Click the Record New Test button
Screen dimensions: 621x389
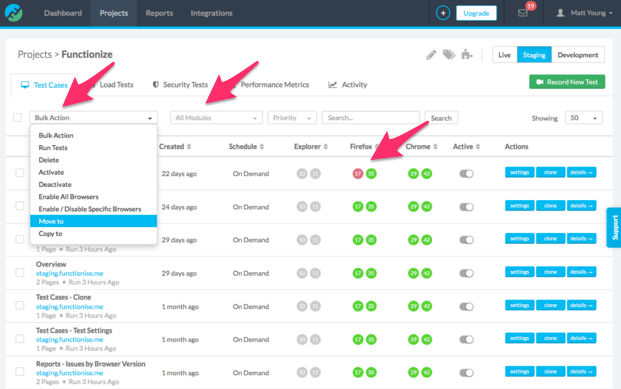(567, 82)
